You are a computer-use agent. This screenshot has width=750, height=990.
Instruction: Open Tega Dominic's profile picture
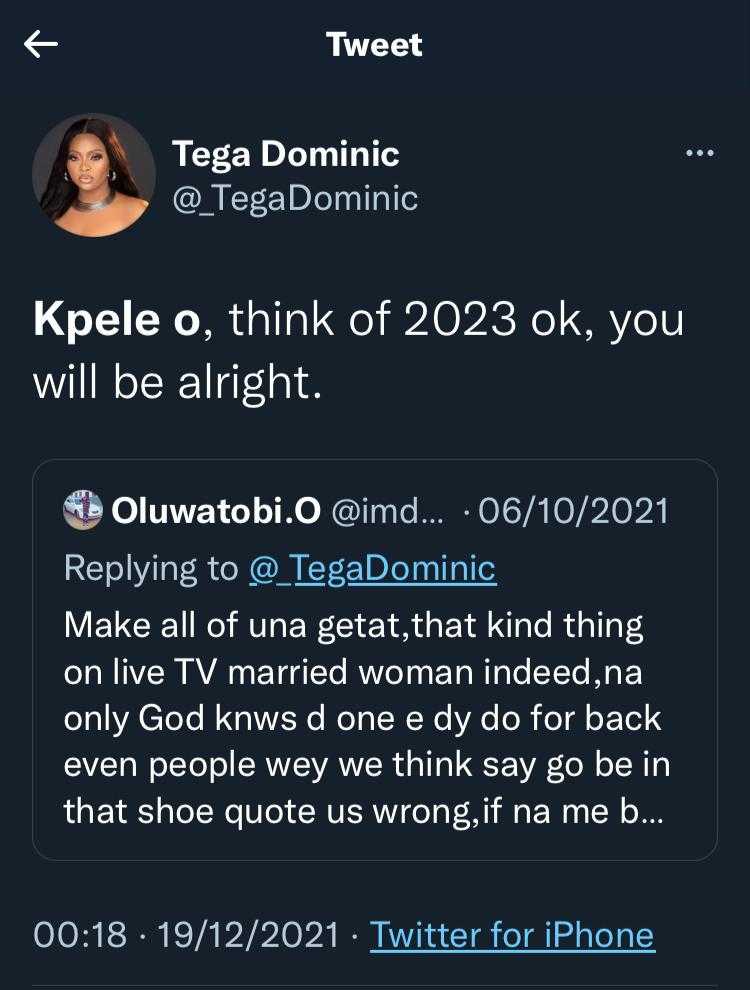coord(94,175)
